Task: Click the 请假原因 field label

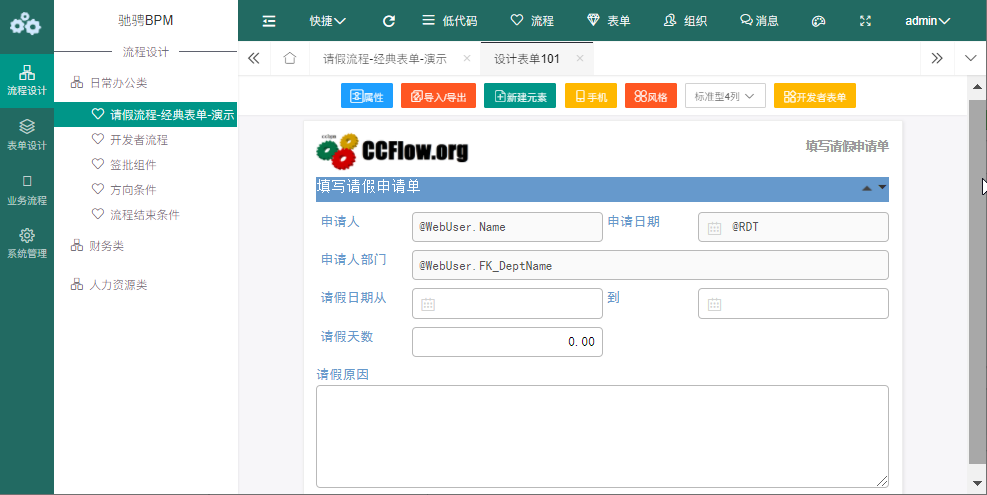Action: [342, 374]
